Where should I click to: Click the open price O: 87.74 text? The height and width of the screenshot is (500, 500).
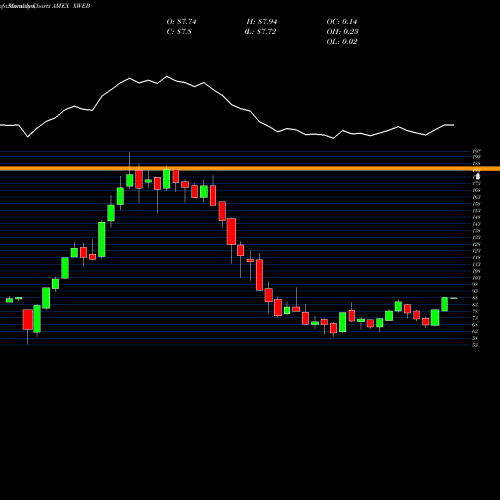(181, 22)
